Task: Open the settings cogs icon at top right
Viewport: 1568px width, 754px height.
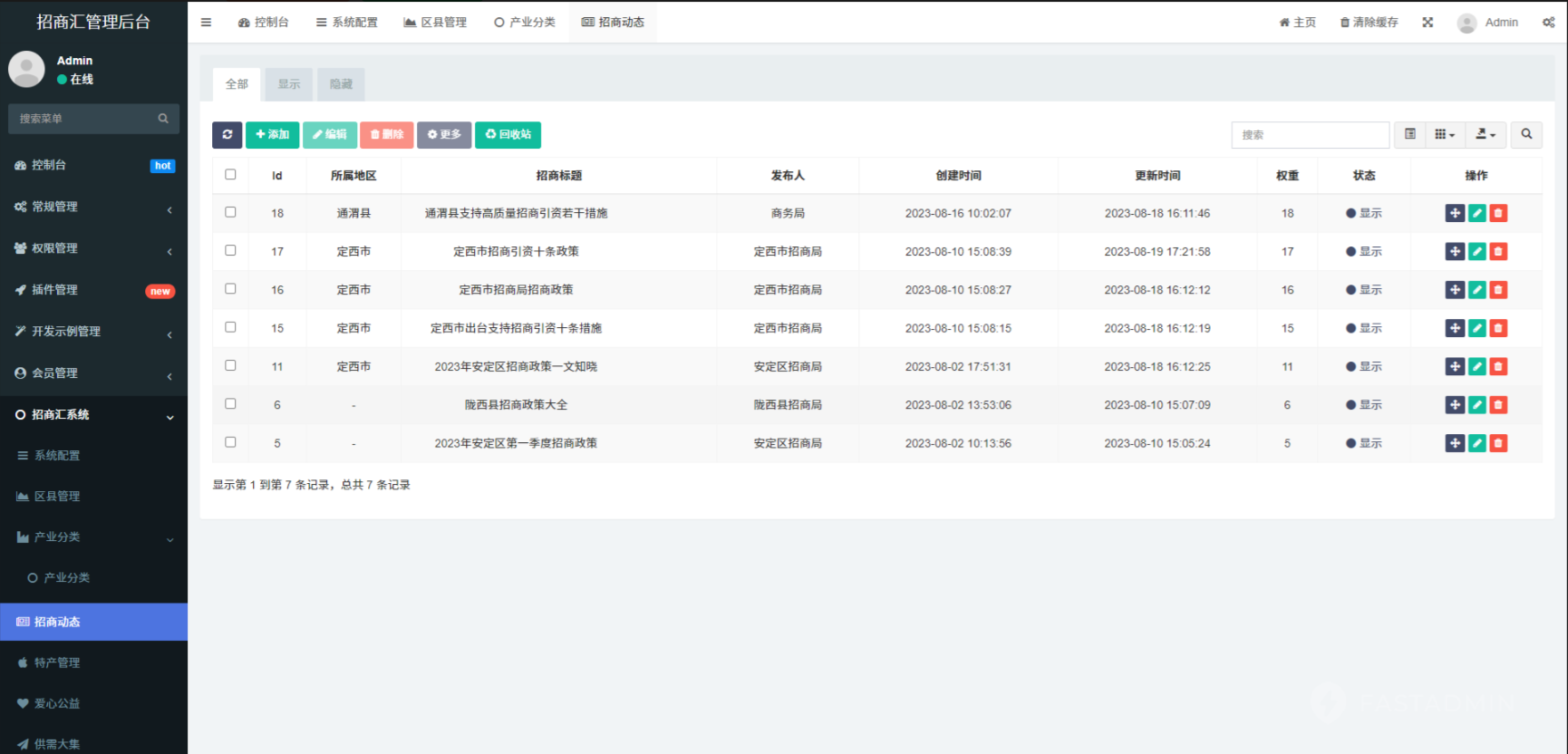Action: 1548,23
